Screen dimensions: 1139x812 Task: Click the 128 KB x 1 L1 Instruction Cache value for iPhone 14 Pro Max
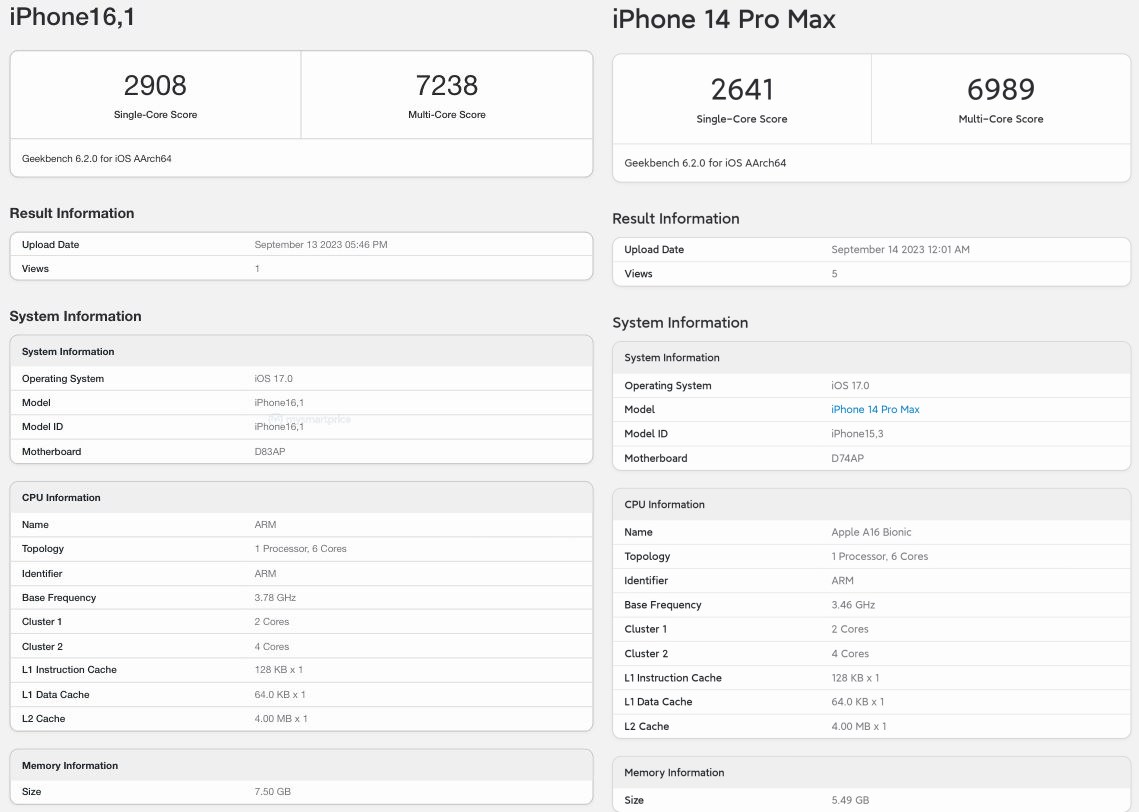point(855,678)
